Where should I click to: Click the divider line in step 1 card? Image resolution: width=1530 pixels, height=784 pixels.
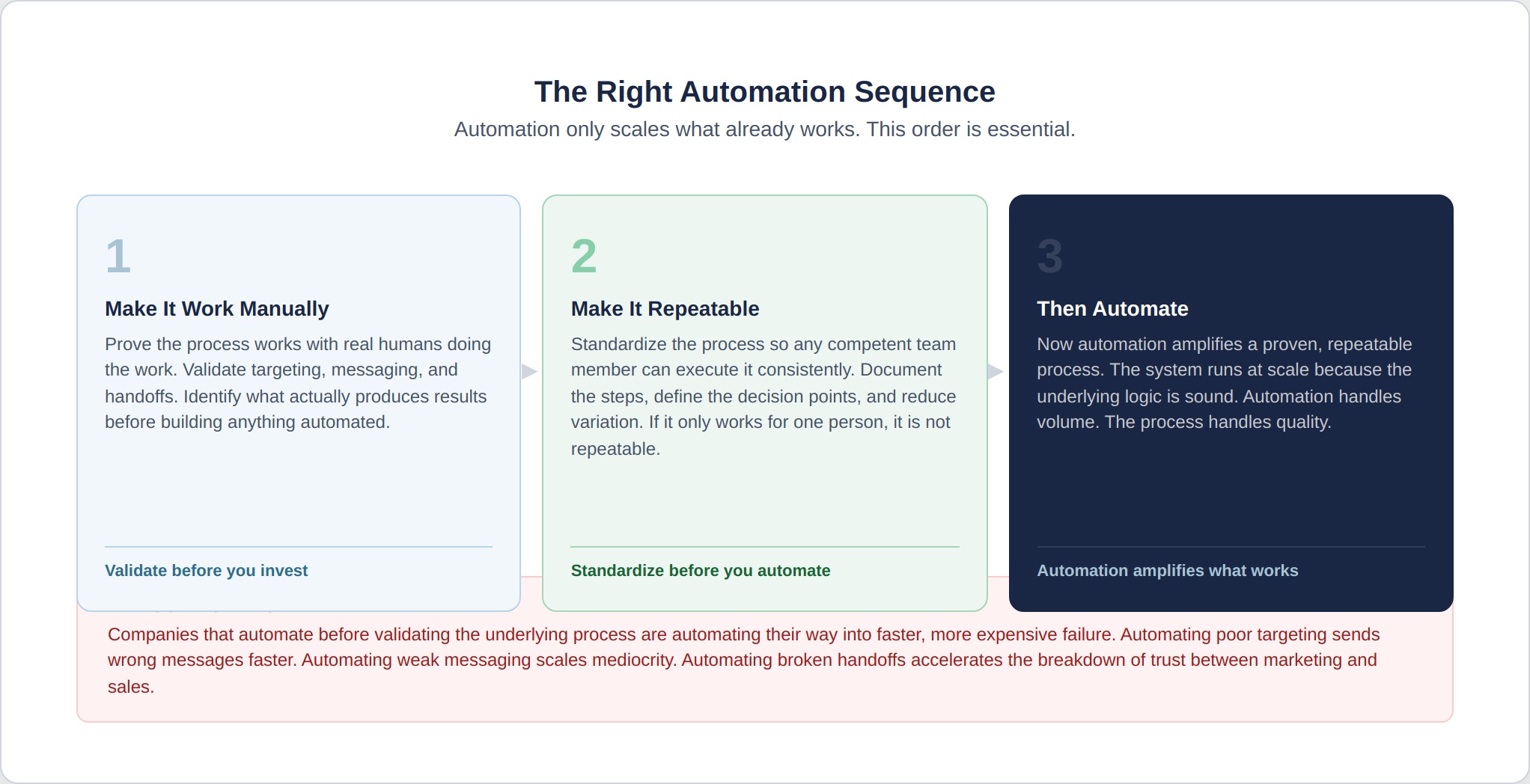(x=298, y=547)
